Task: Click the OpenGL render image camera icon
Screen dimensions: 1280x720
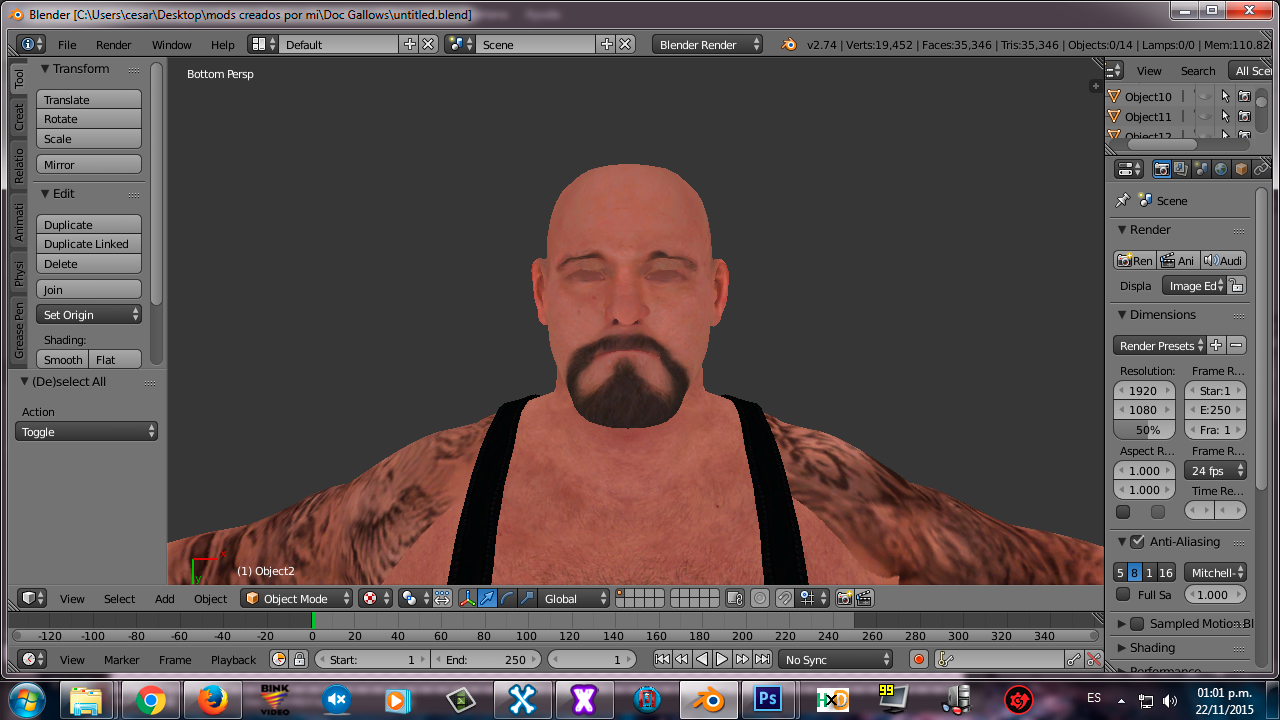Action: (844, 598)
